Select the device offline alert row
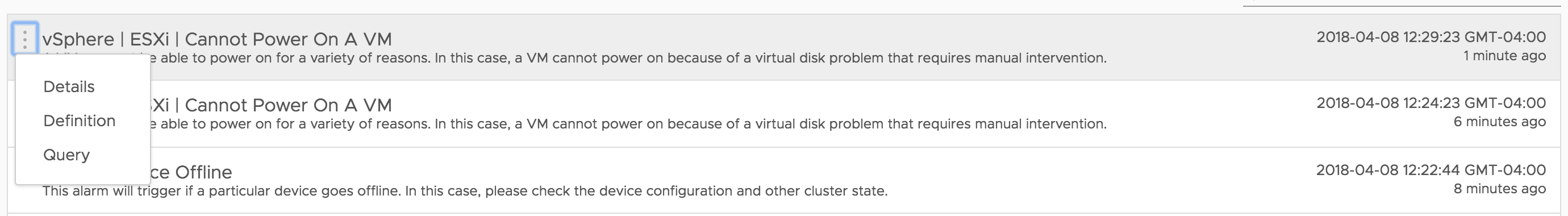Screen dimensions: 1568x216 tap(784, 180)
